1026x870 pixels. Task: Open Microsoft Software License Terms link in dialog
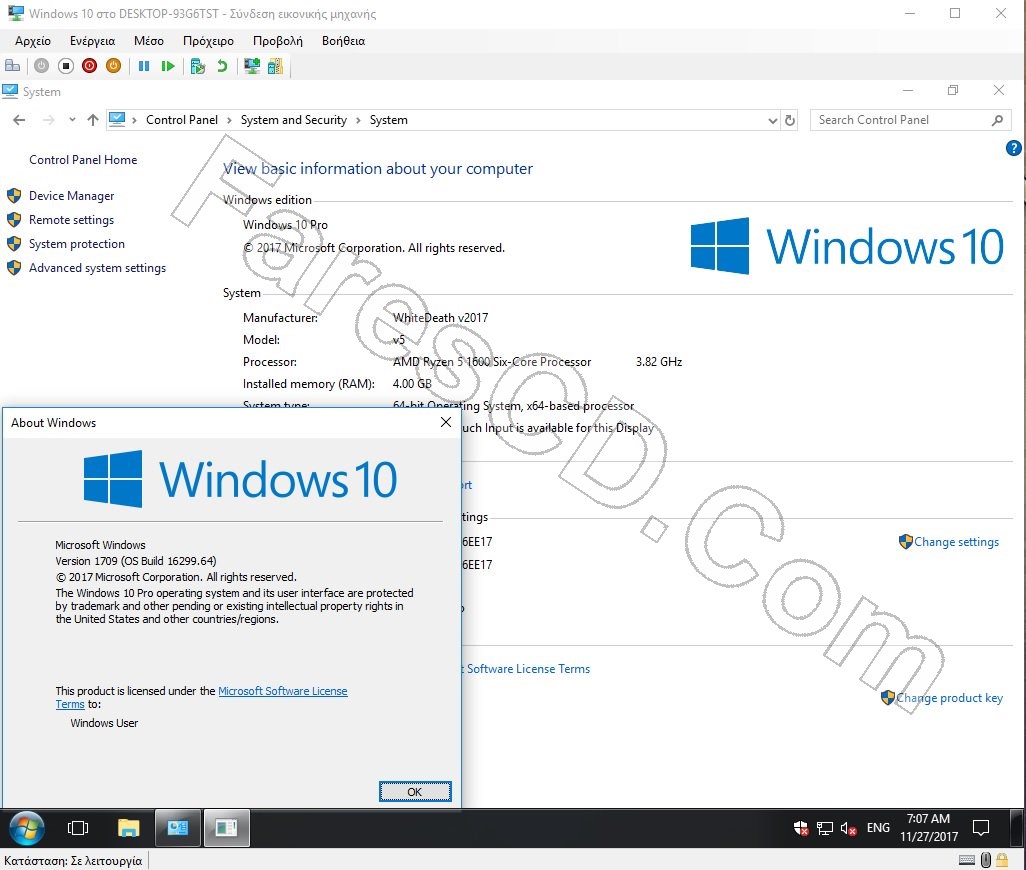tap(282, 691)
